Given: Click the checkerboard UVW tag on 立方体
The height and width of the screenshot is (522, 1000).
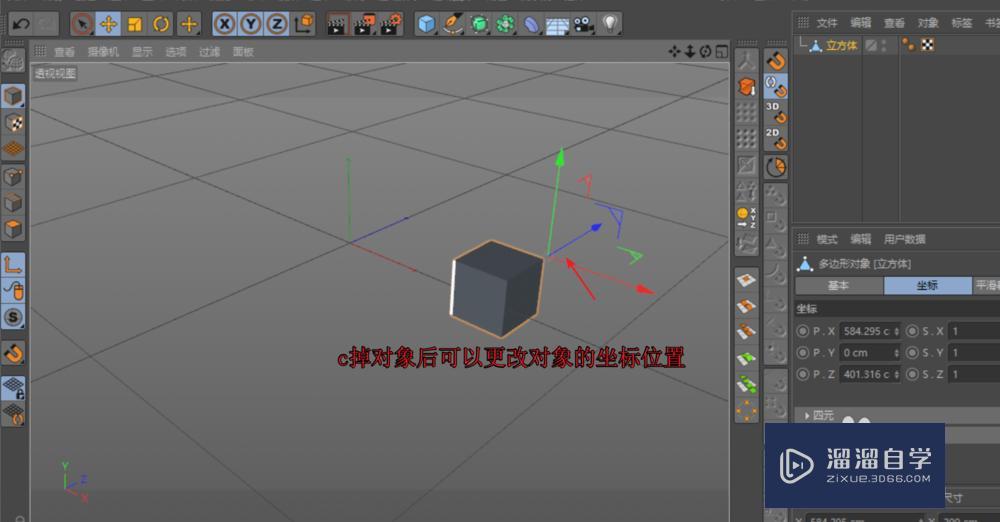Looking at the screenshot, I should (927, 45).
